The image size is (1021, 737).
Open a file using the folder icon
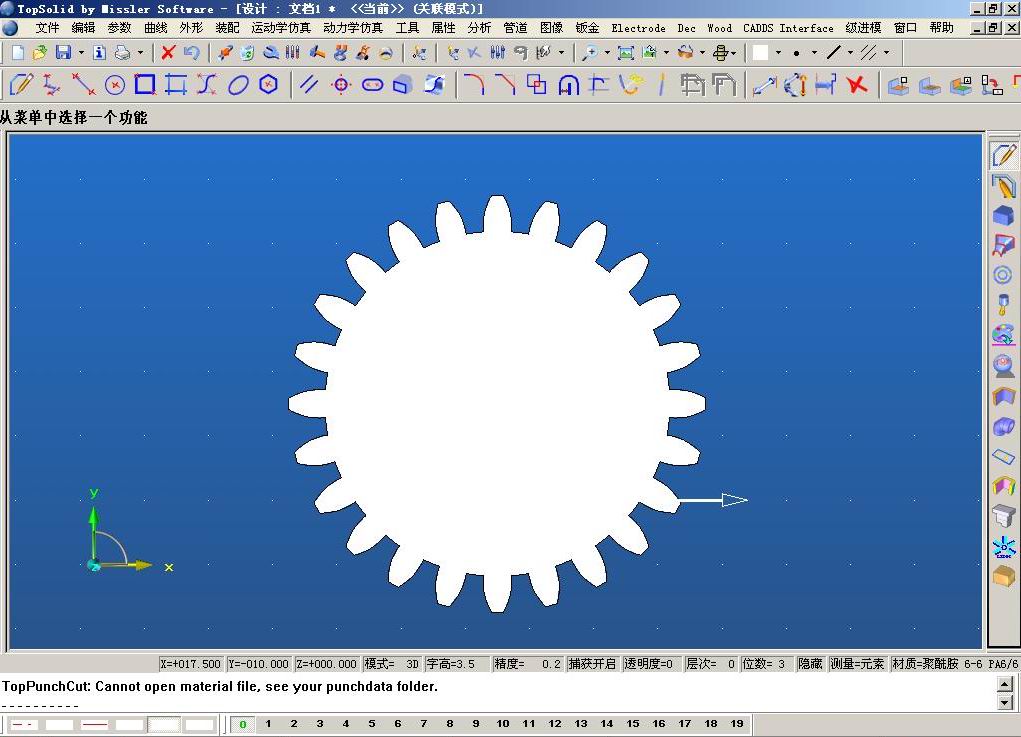click(40, 53)
